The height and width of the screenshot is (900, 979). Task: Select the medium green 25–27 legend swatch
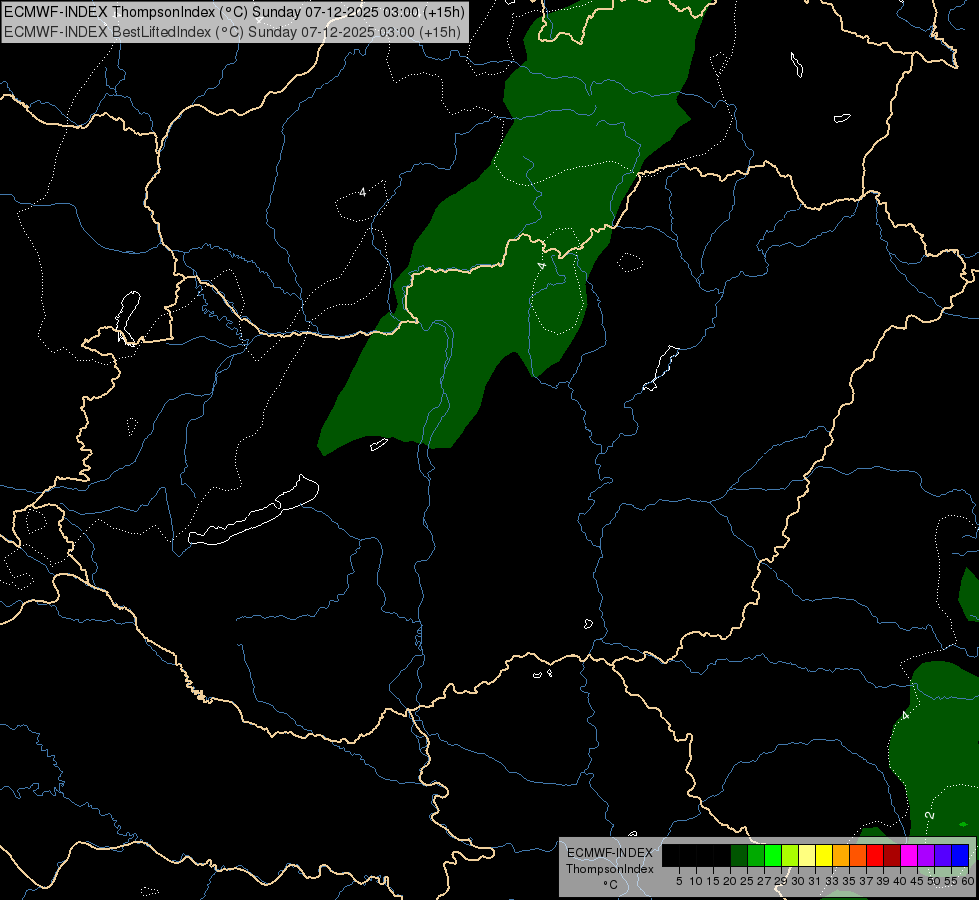(x=756, y=855)
